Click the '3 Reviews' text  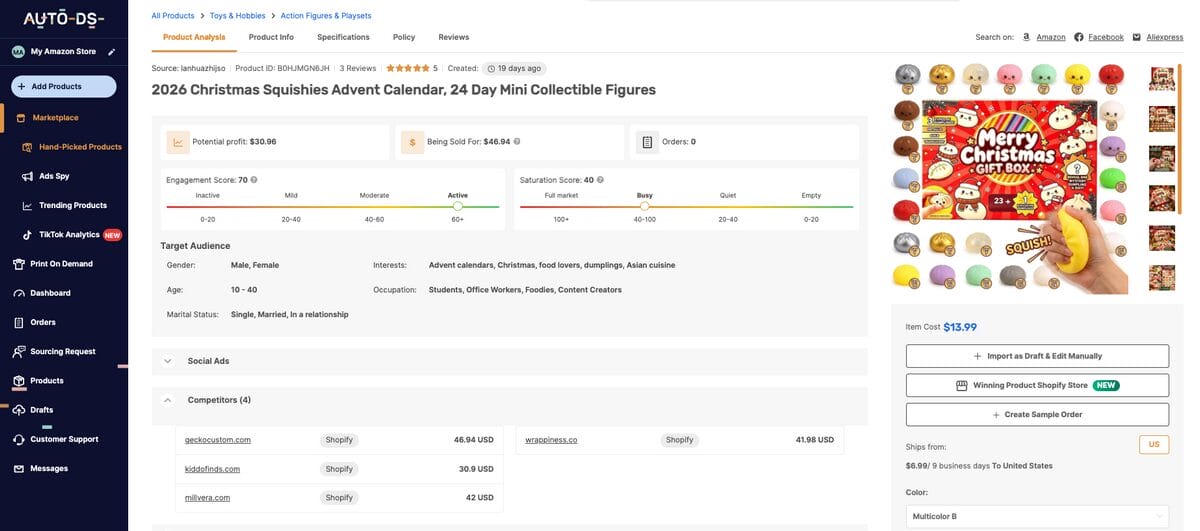tap(358, 69)
